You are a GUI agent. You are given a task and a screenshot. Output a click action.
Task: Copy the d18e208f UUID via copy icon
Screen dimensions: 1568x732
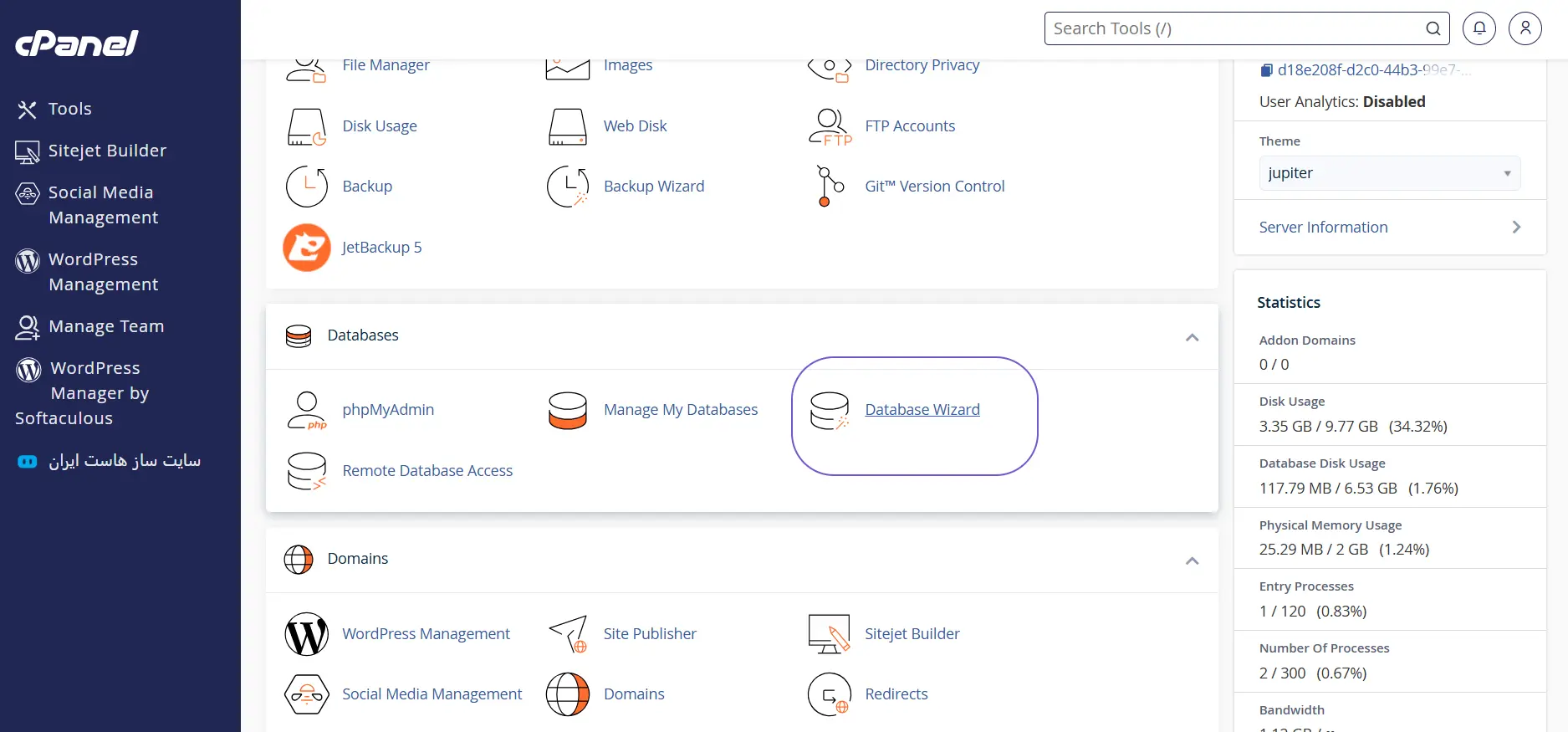(x=1267, y=70)
